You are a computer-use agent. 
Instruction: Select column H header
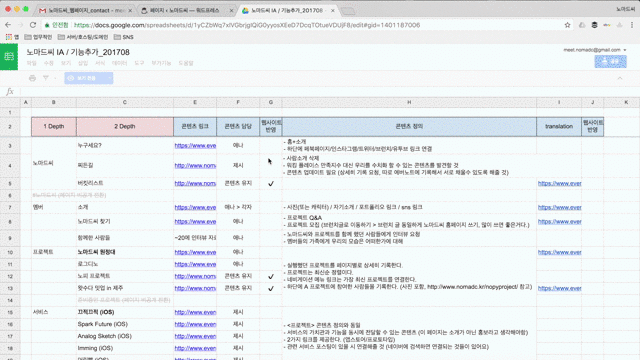[x=409, y=102]
